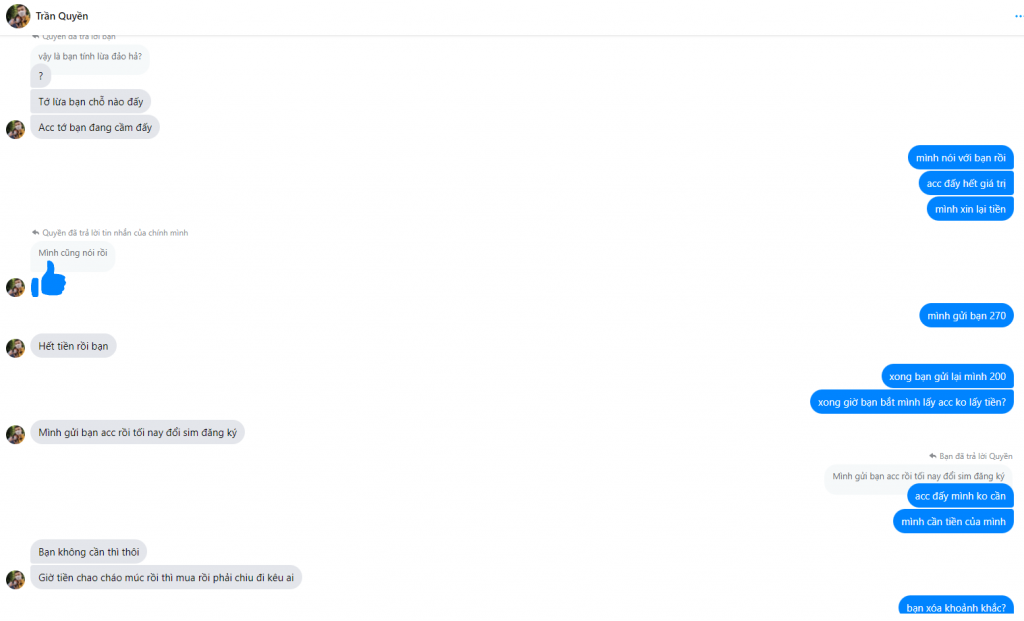Click avatar beside "Acc tớ bạn đang cầm đấy"

(15, 129)
